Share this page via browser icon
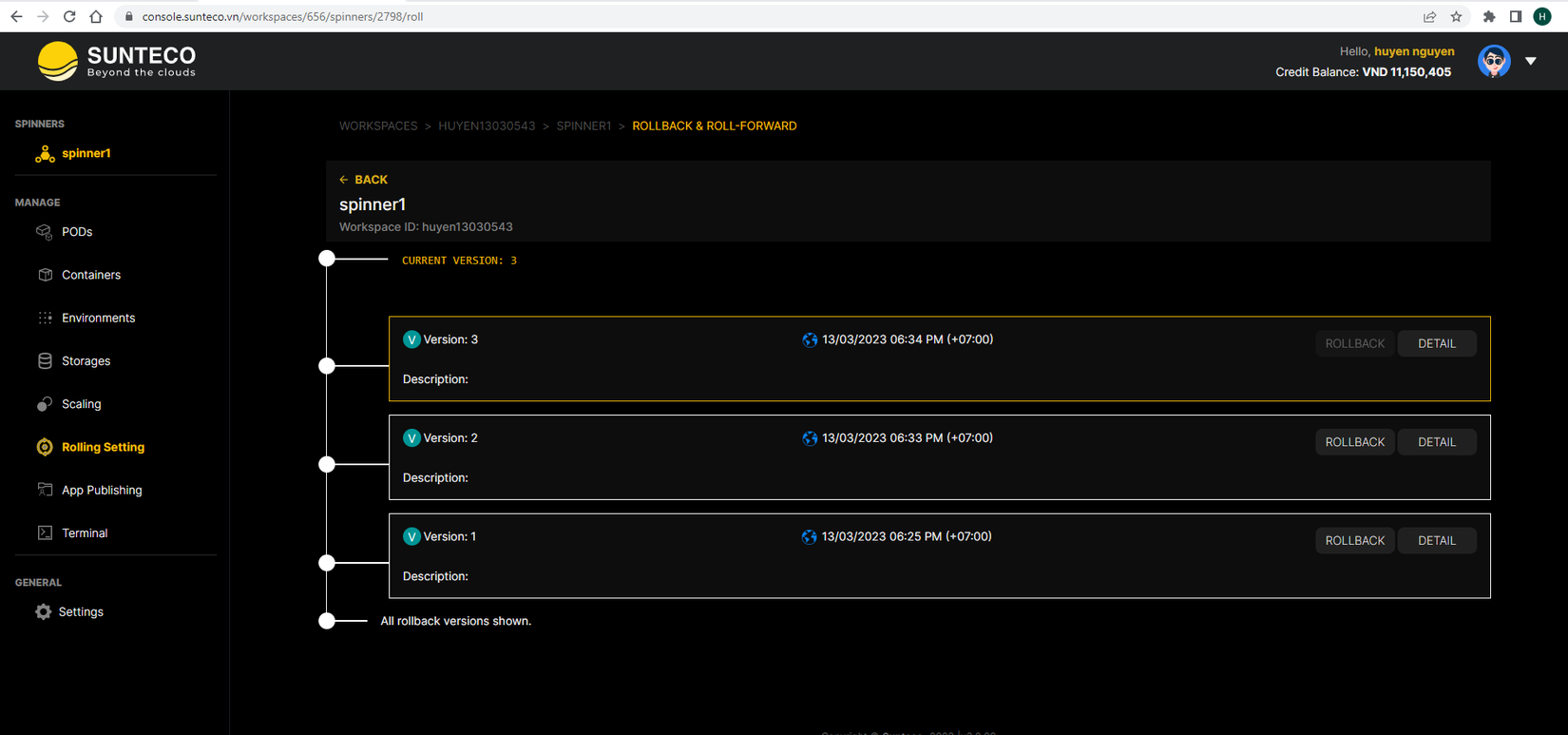 [x=1429, y=16]
